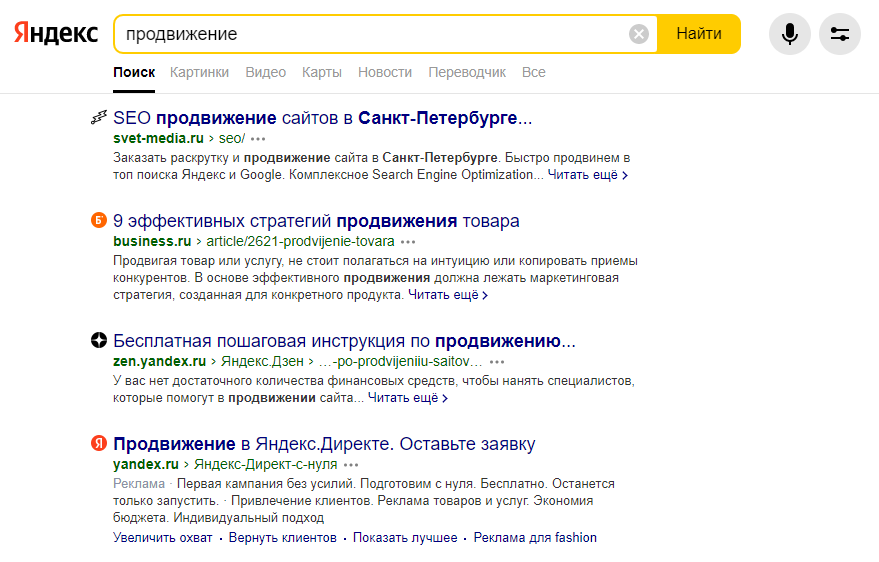Select the Поиск tab
Viewport: 879px width, 562px height.
134,72
